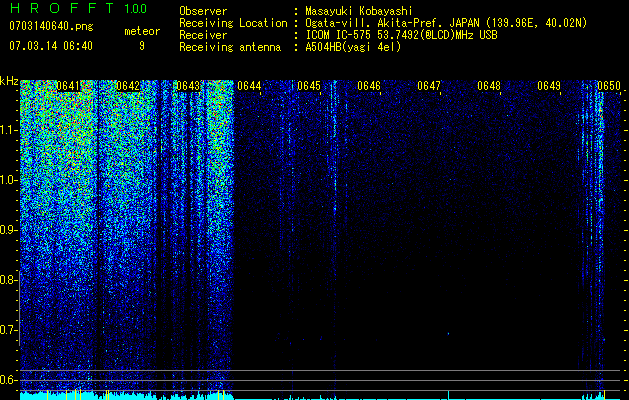Click the Receiving Location field label
629x400 pixels.
point(233,23)
